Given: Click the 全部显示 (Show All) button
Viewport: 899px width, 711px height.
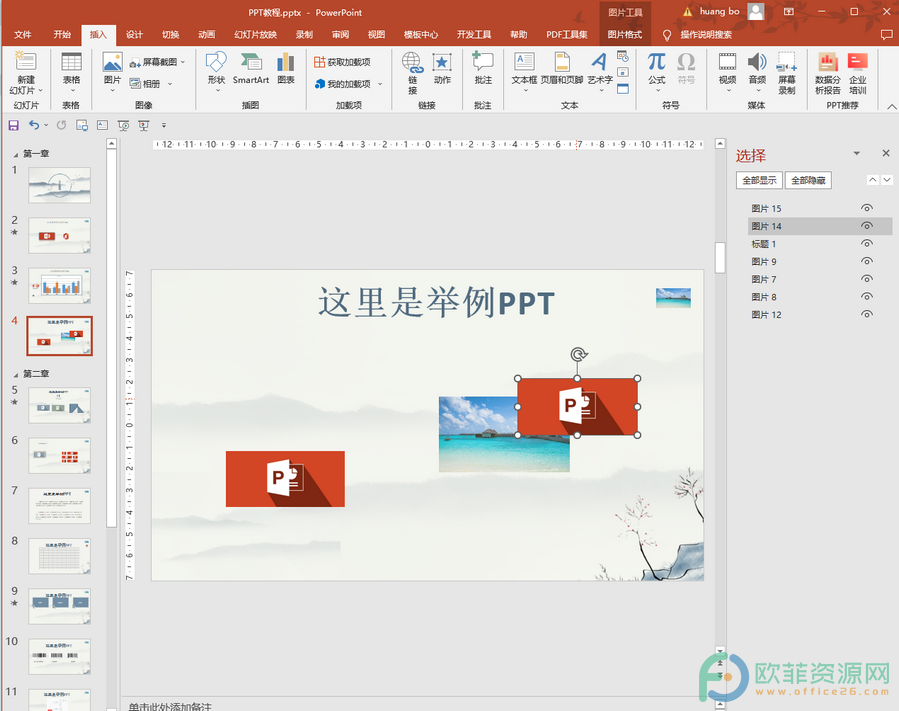Looking at the screenshot, I should click(x=759, y=180).
